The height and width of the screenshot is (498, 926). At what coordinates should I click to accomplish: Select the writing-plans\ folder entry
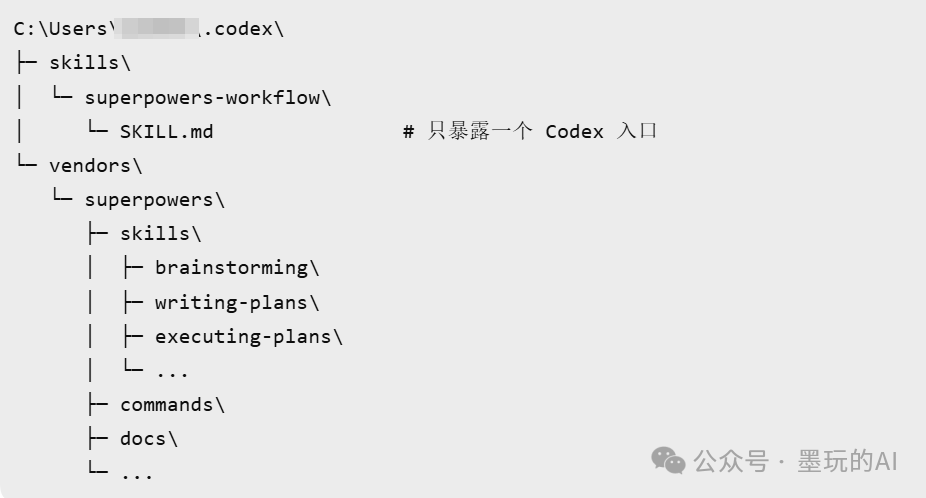(237, 302)
